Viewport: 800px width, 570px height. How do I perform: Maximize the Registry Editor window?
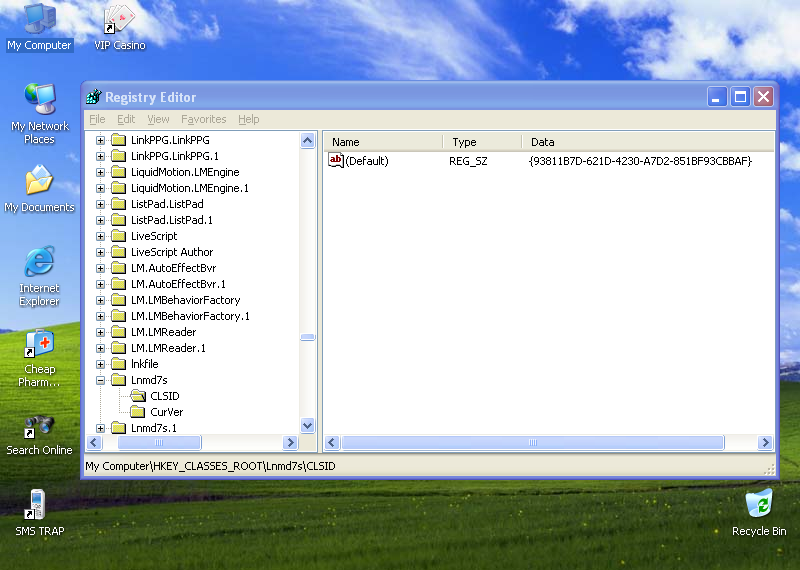point(740,96)
